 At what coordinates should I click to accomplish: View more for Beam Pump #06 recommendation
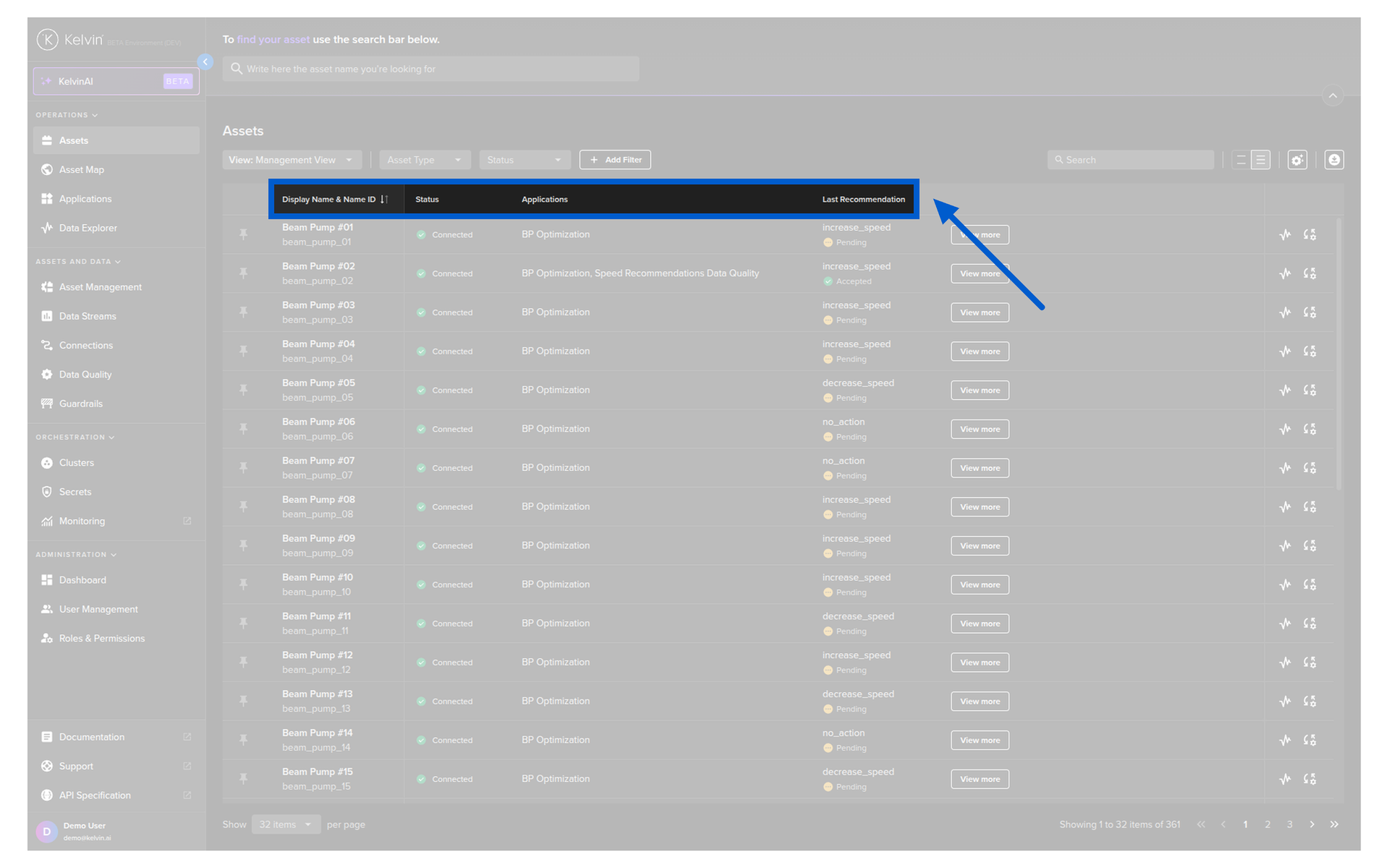(x=980, y=429)
